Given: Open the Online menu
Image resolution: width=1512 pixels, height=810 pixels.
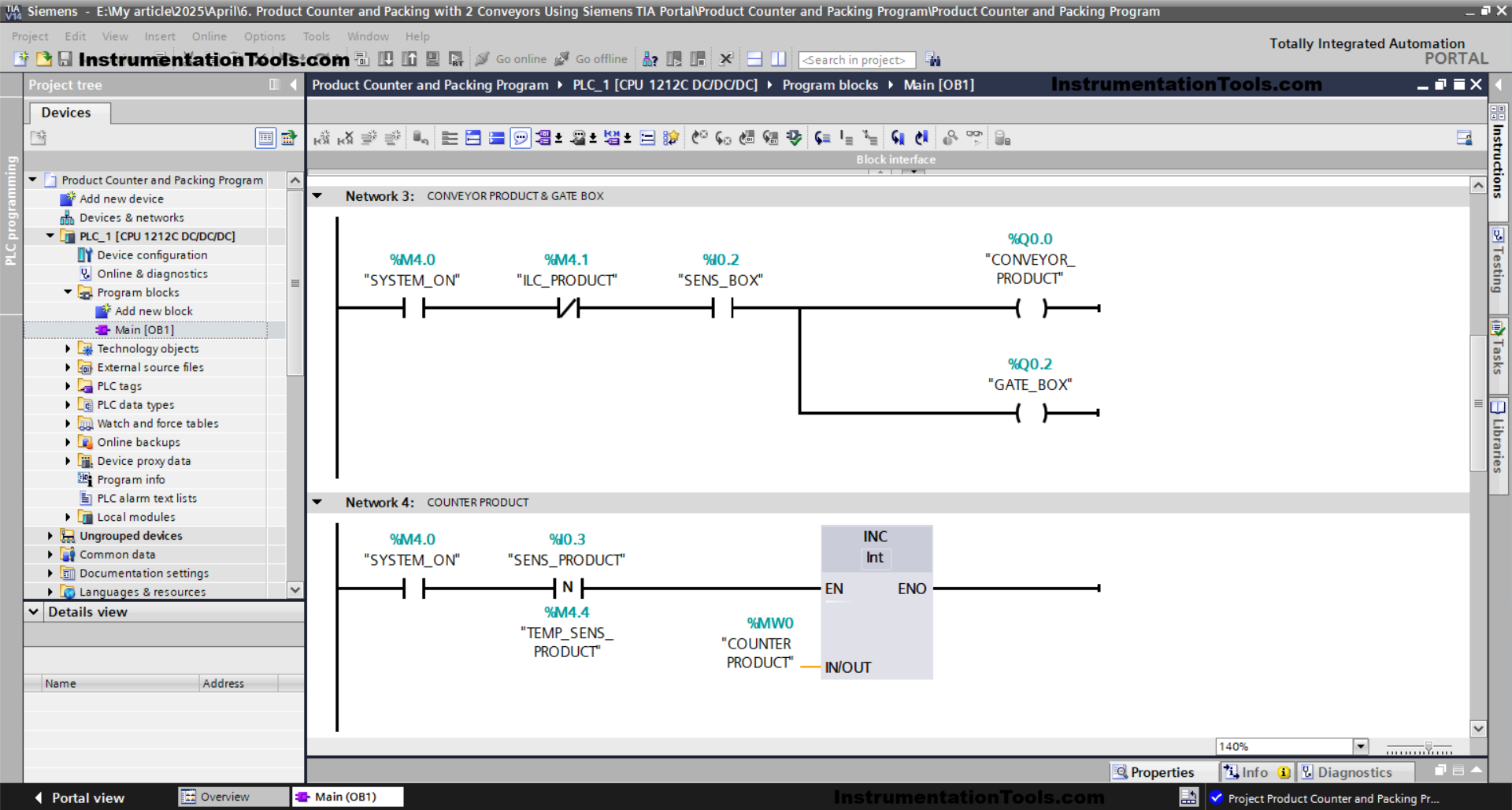Looking at the screenshot, I should [209, 36].
